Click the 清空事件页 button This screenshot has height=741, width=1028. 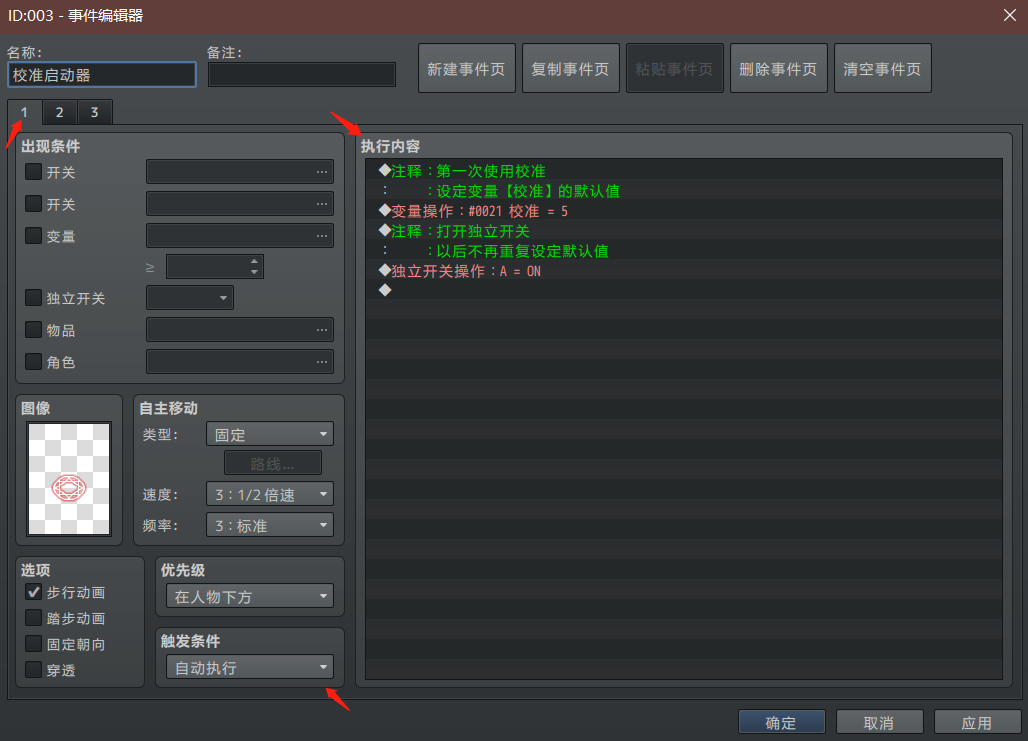tap(882, 68)
